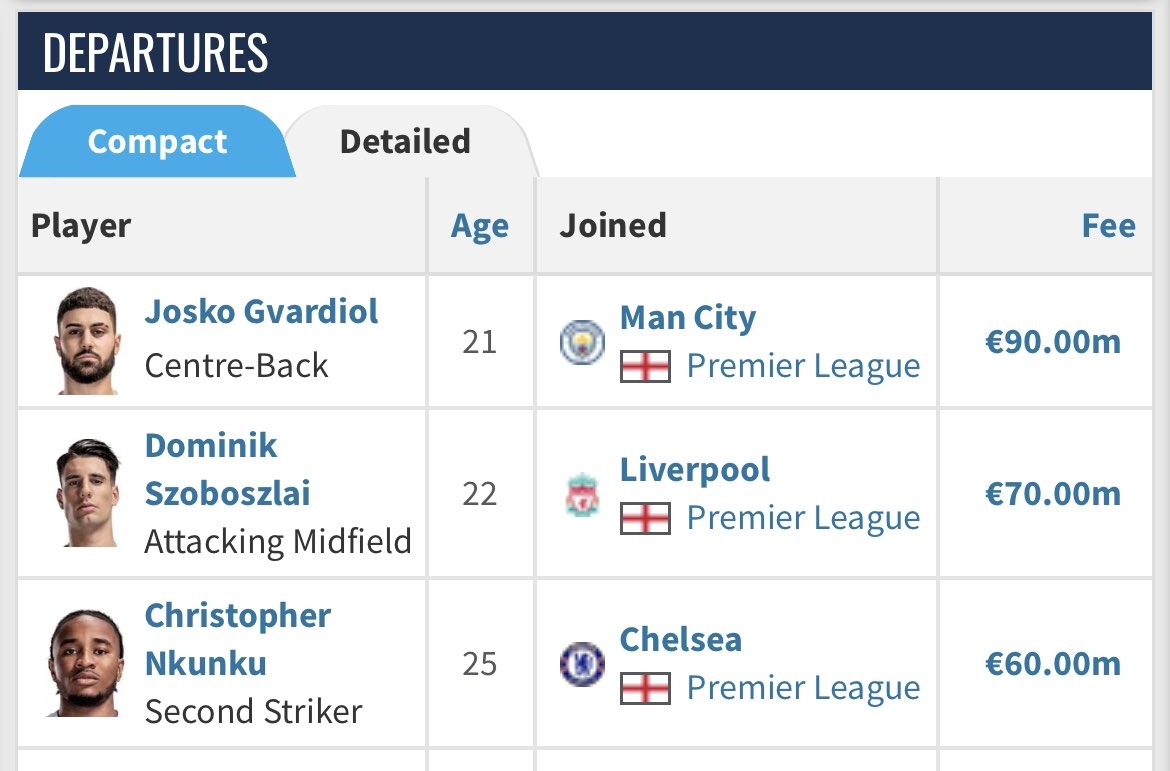The height and width of the screenshot is (771, 1170).
Task: Open Dominik Szoboszlai's player profile
Action: 227,469
